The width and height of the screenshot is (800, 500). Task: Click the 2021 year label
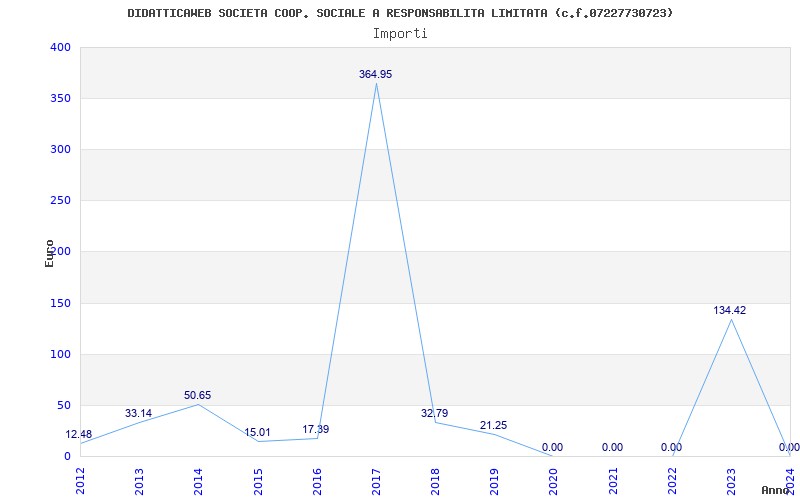(613, 481)
